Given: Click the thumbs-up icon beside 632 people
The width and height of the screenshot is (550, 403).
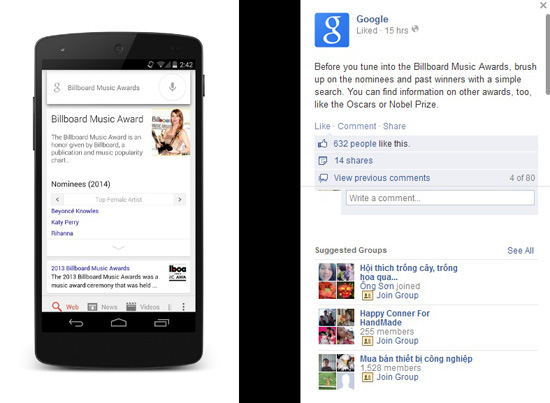Looking at the screenshot, I should [x=322, y=143].
